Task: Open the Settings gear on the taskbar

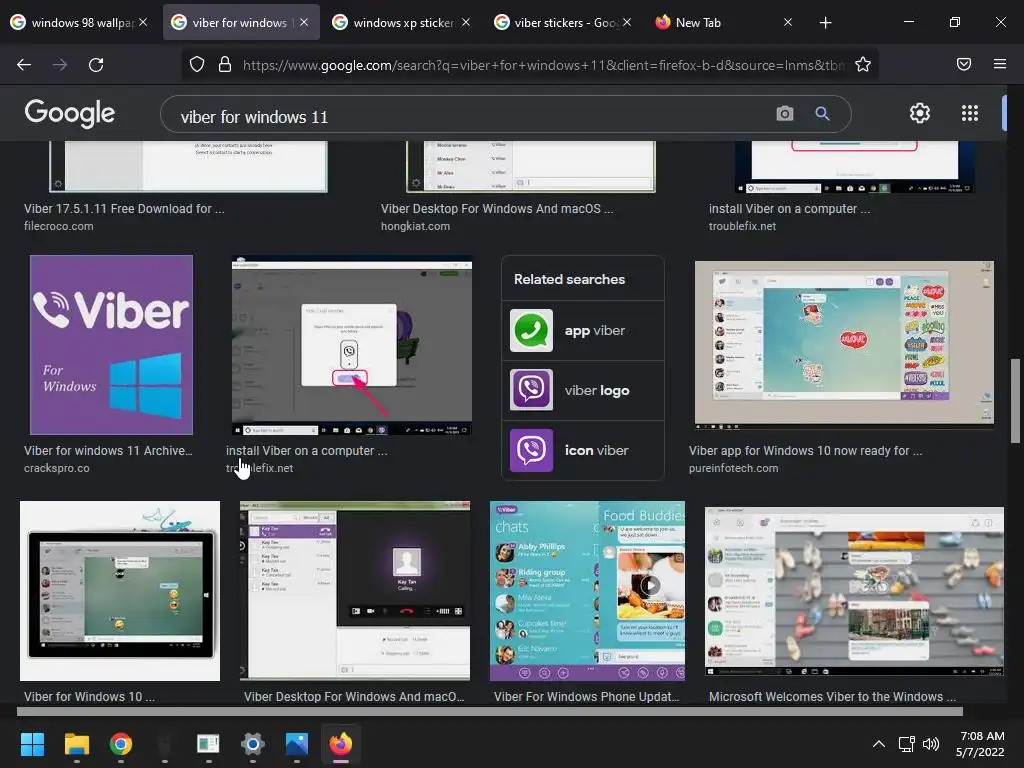Action: (253, 744)
